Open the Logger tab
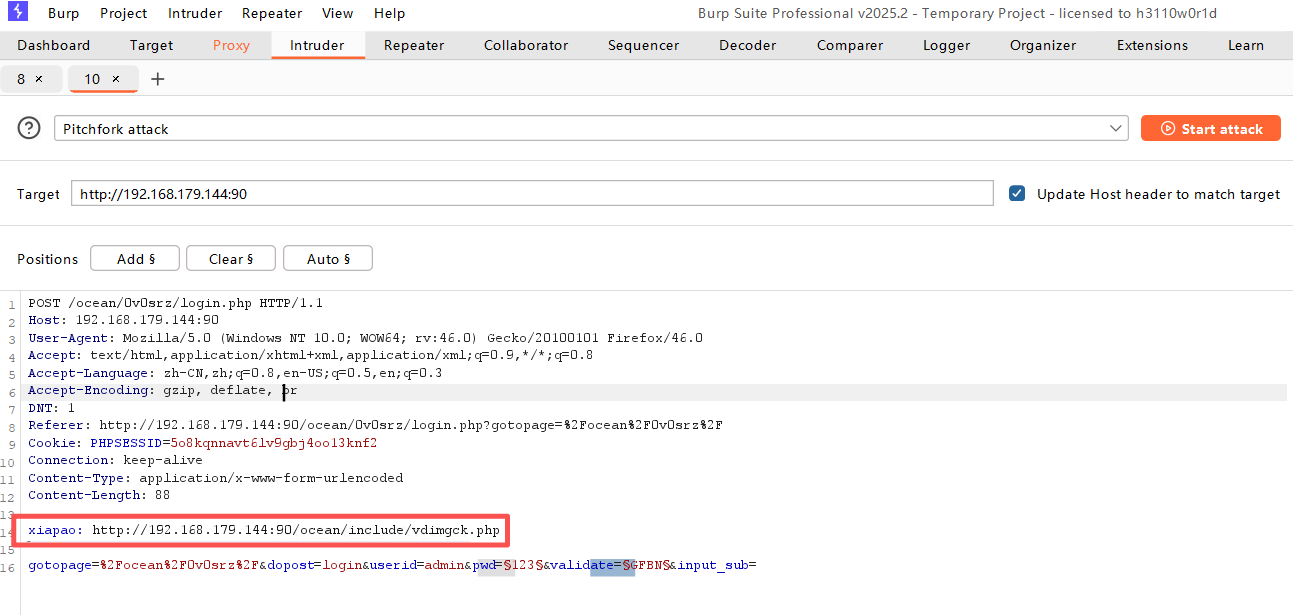The height and width of the screenshot is (615, 1293). (947, 45)
